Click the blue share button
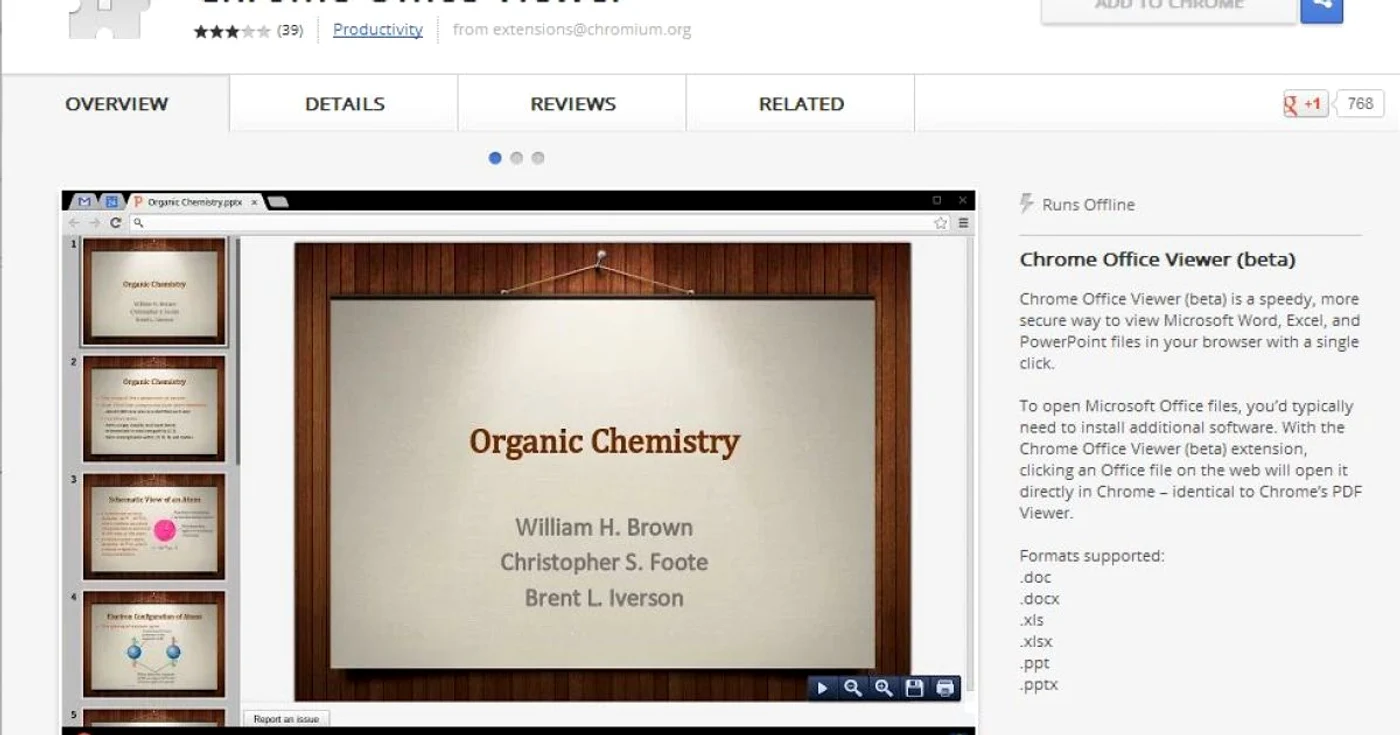The width and height of the screenshot is (1400, 735). coord(1321,8)
